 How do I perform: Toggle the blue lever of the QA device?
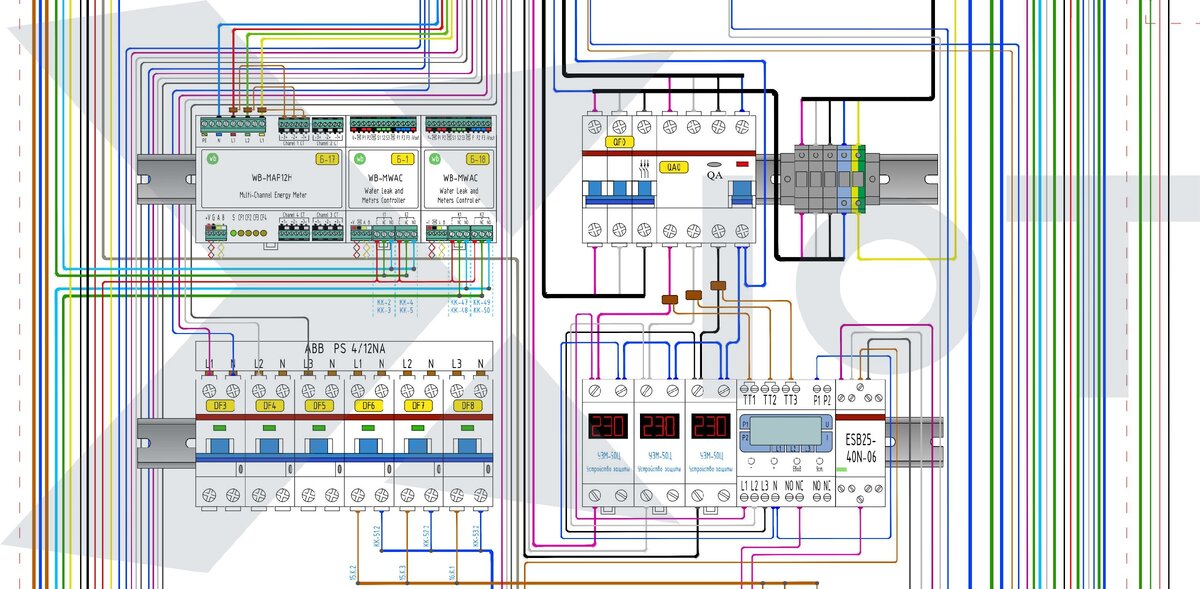click(x=740, y=193)
